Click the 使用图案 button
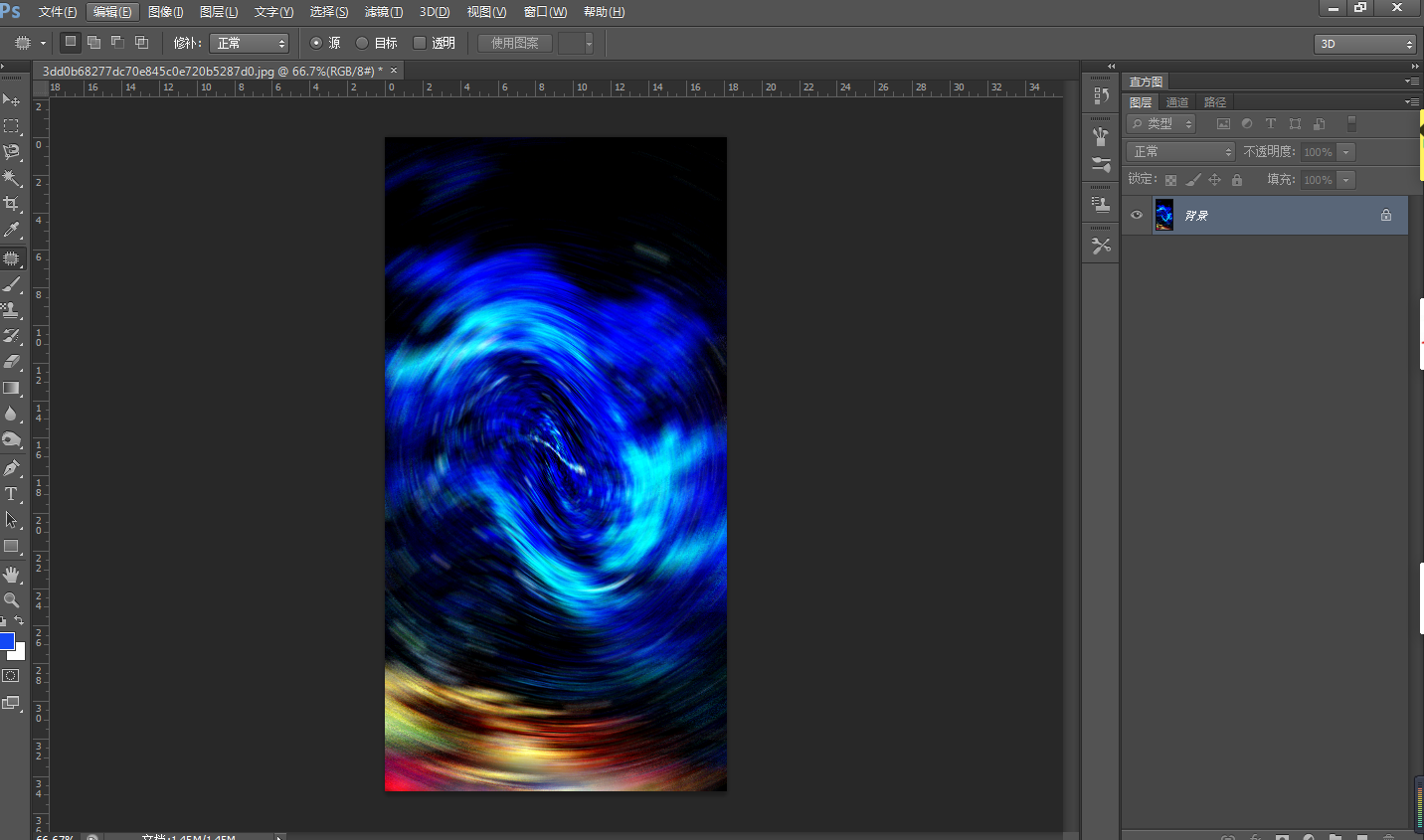The width and height of the screenshot is (1424, 840). pyautogui.click(x=514, y=43)
